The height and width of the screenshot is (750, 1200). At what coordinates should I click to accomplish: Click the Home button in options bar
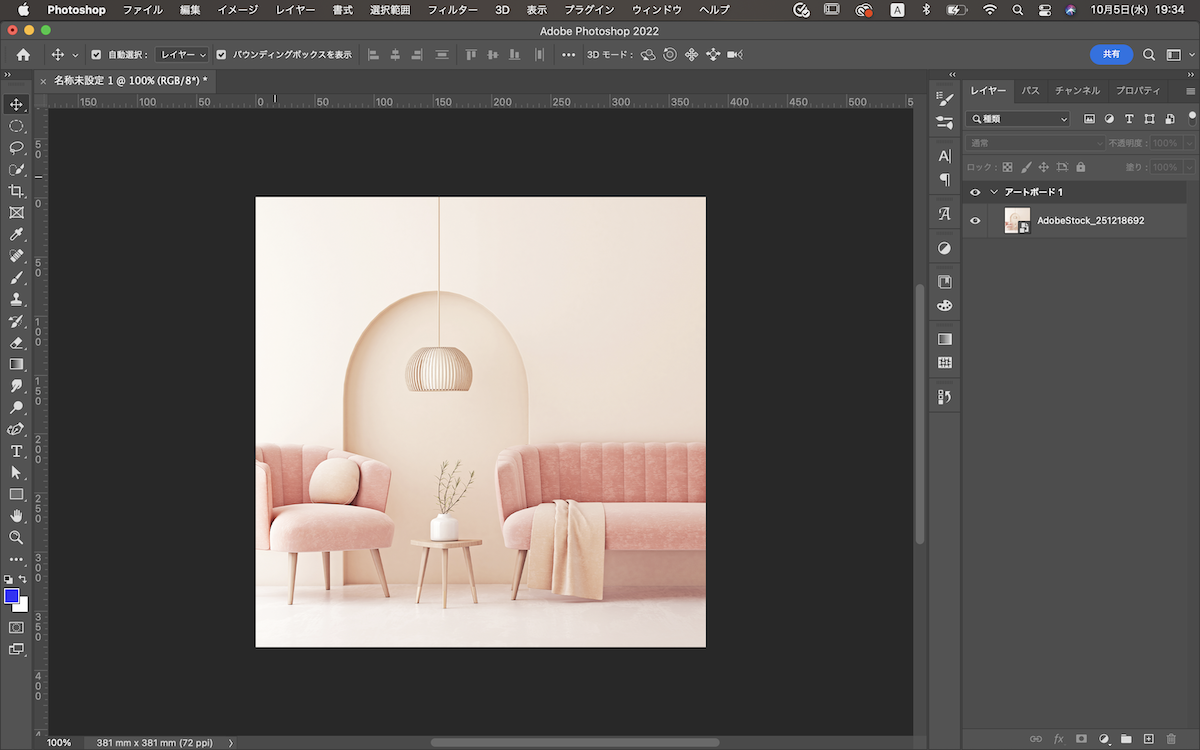23,55
